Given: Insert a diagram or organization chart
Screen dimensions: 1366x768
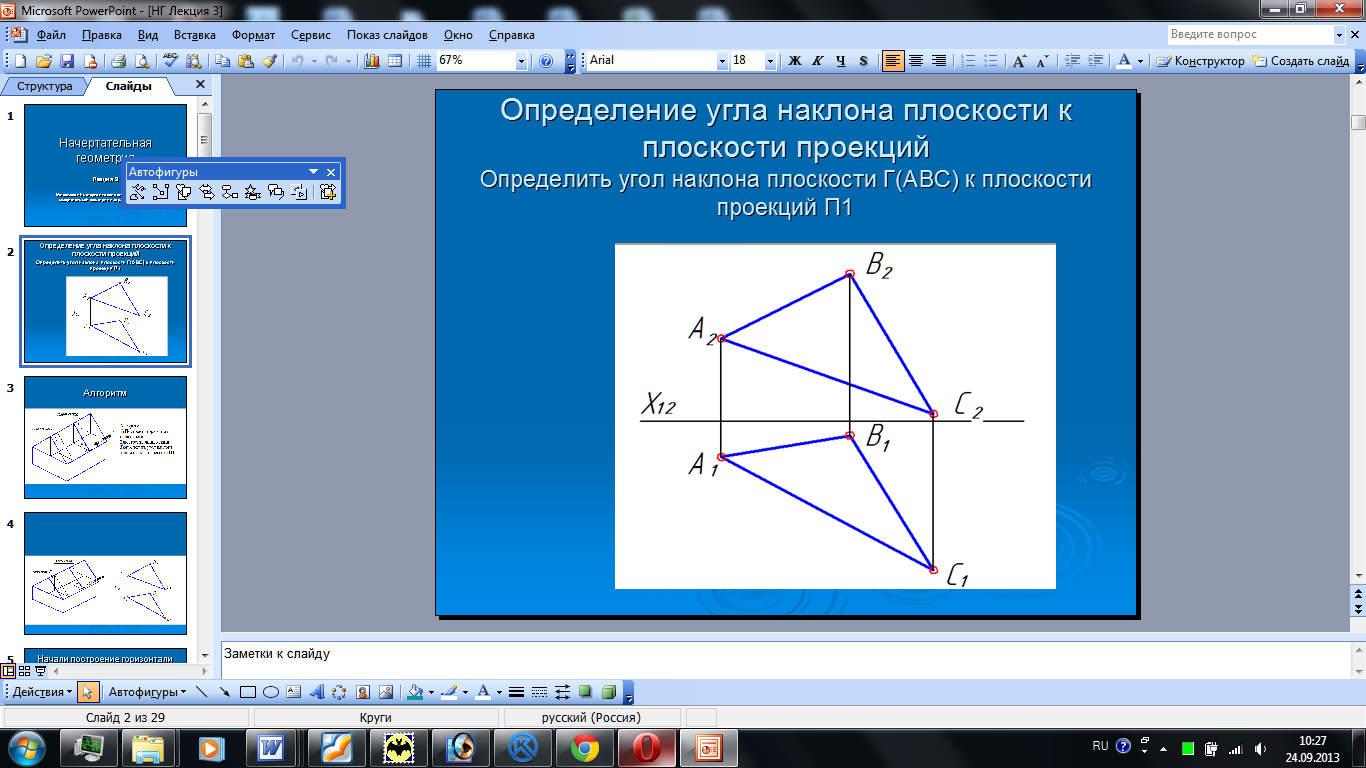Looking at the screenshot, I should (339, 692).
